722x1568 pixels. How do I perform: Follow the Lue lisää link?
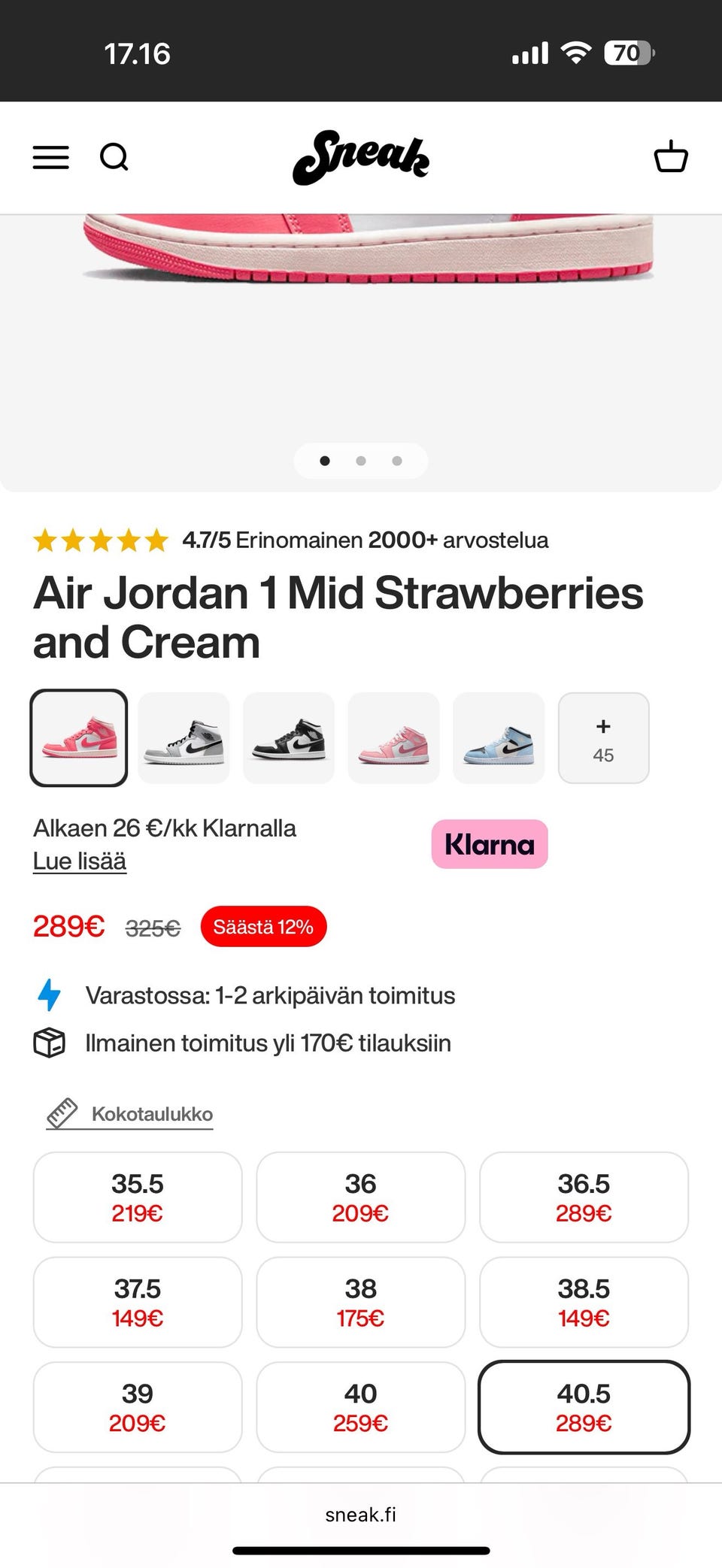[x=80, y=861]
